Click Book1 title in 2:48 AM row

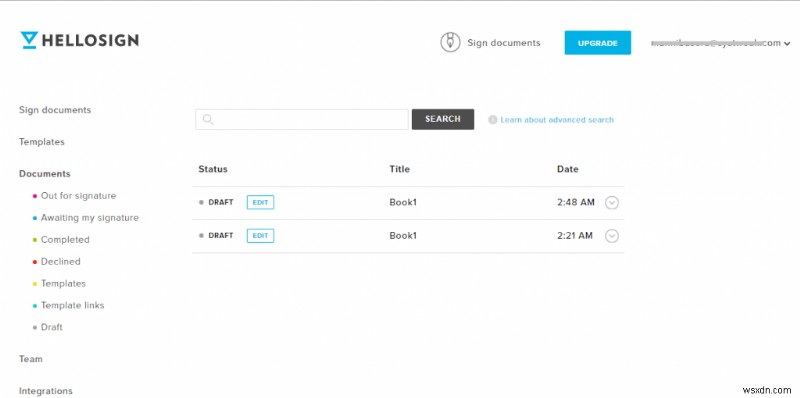click(403, 203)
